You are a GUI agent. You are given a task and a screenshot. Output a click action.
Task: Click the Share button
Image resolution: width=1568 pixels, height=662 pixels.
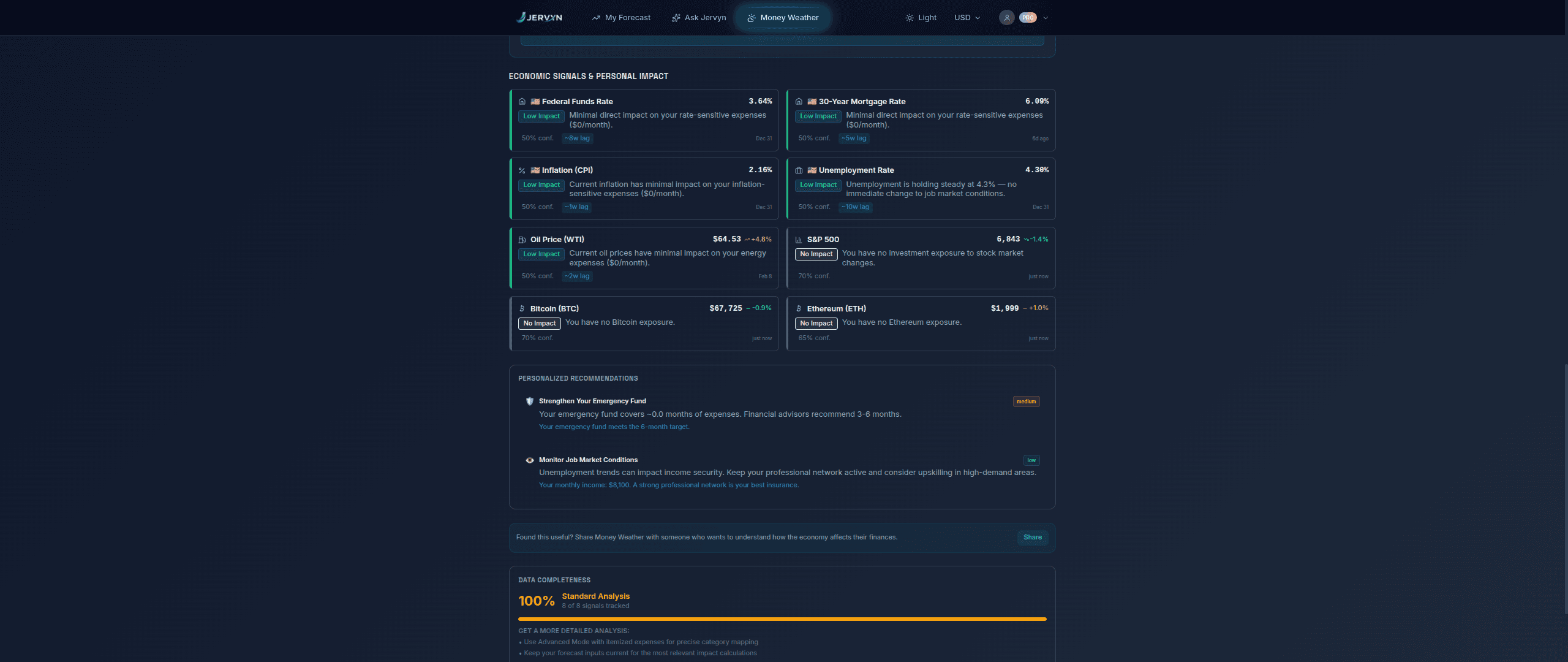coord(1032,538)
